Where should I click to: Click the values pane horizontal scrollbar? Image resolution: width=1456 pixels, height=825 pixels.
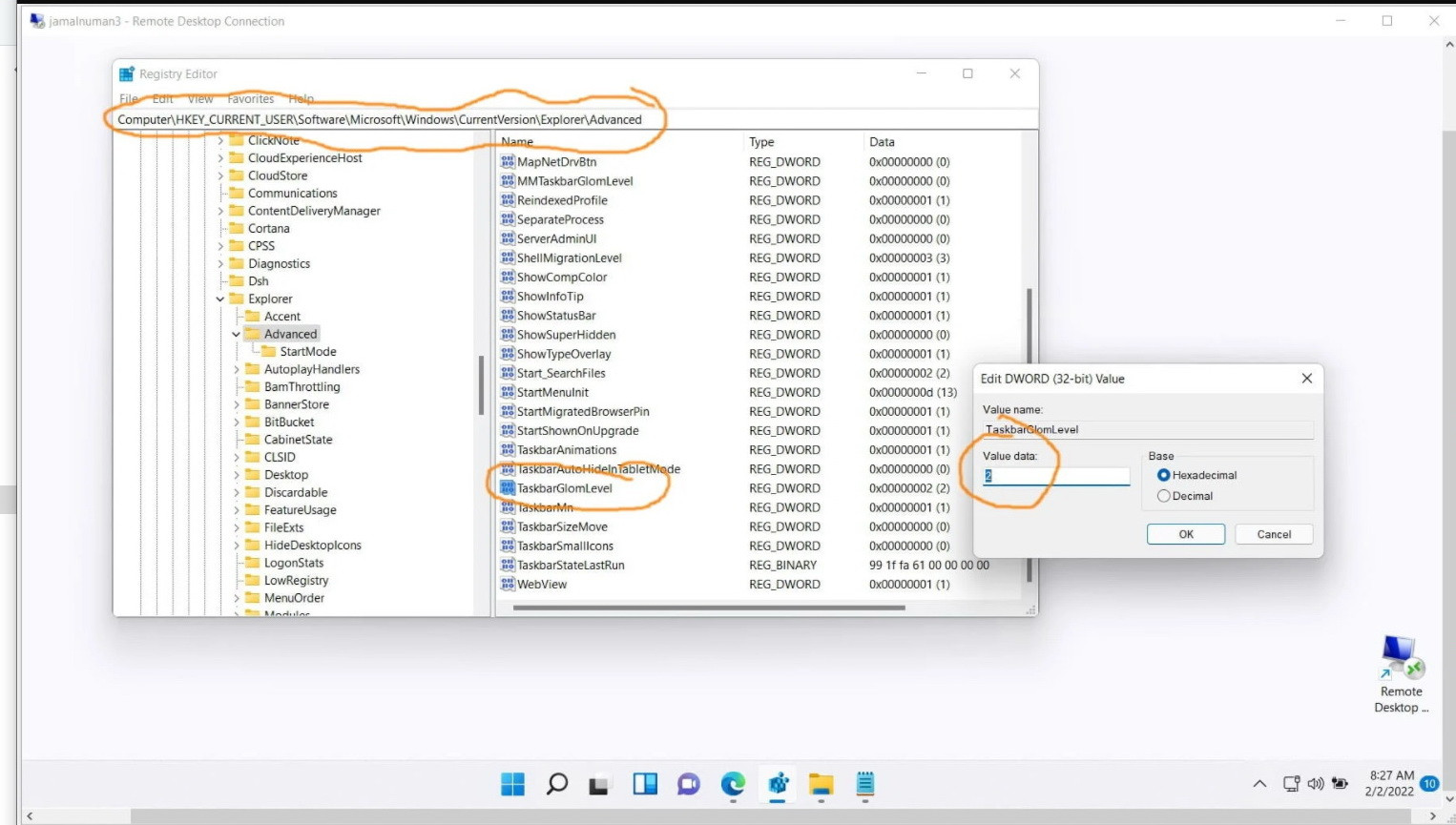[x=709, y=608]
